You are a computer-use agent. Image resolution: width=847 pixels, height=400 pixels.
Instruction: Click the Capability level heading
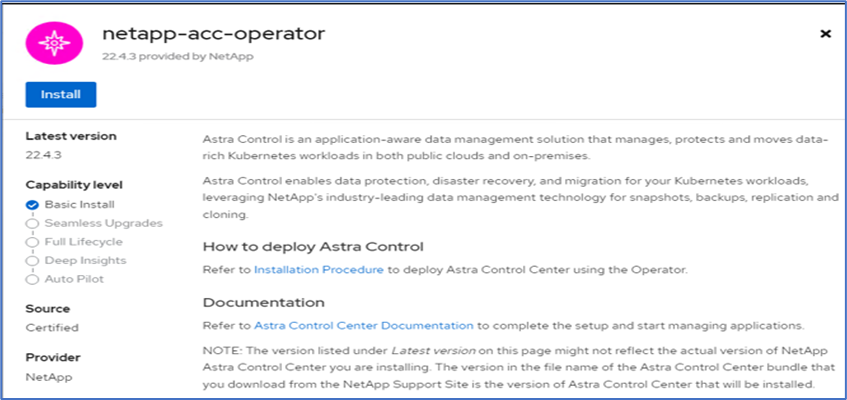click(x=73, y=185)
